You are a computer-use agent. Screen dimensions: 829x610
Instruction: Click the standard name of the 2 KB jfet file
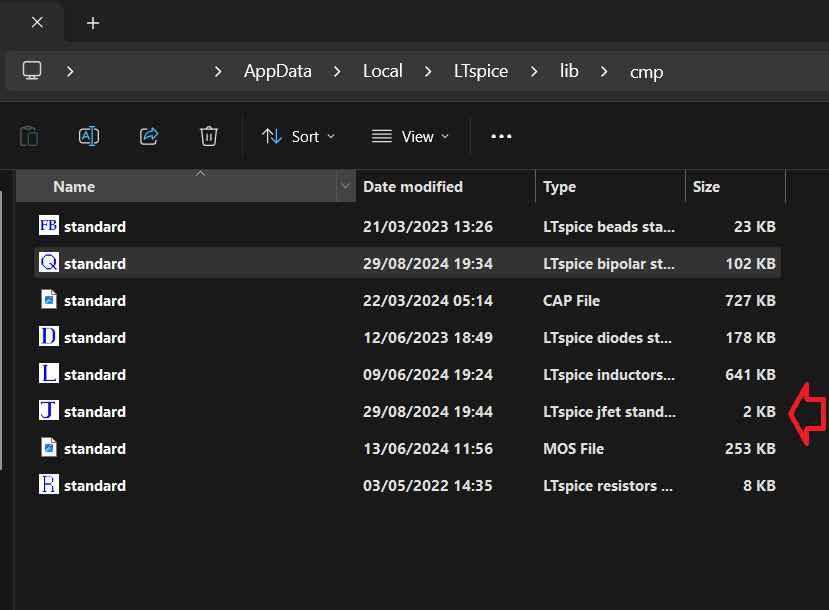(x=95, y=412)
